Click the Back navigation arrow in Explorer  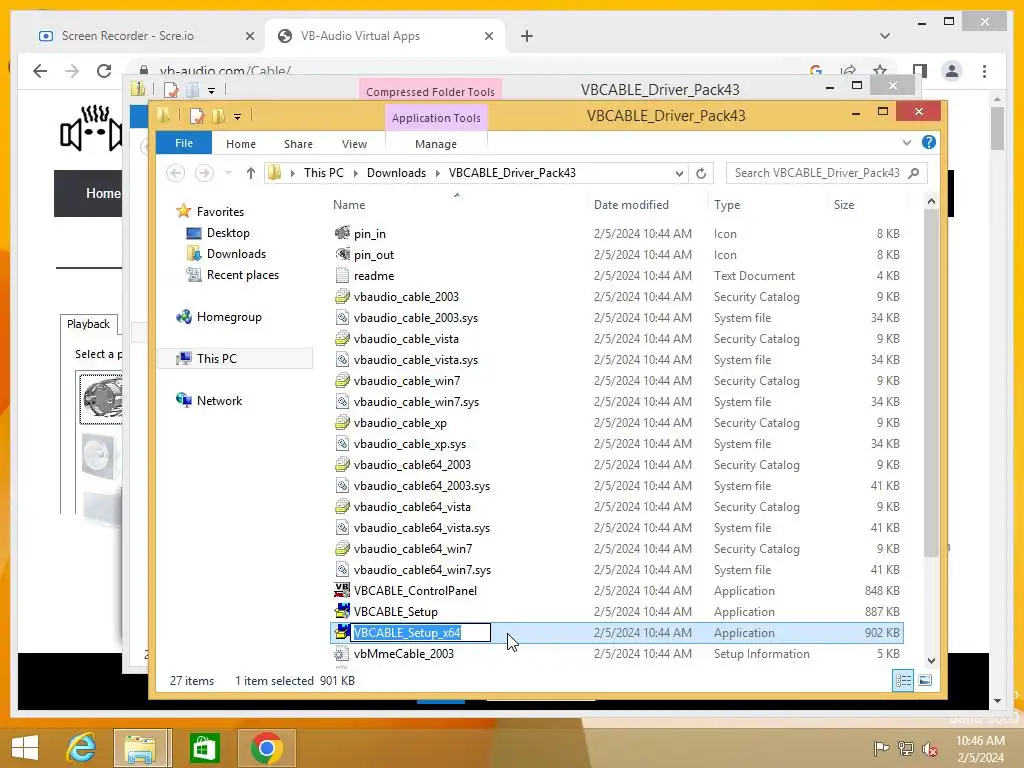tap(175, 172)
